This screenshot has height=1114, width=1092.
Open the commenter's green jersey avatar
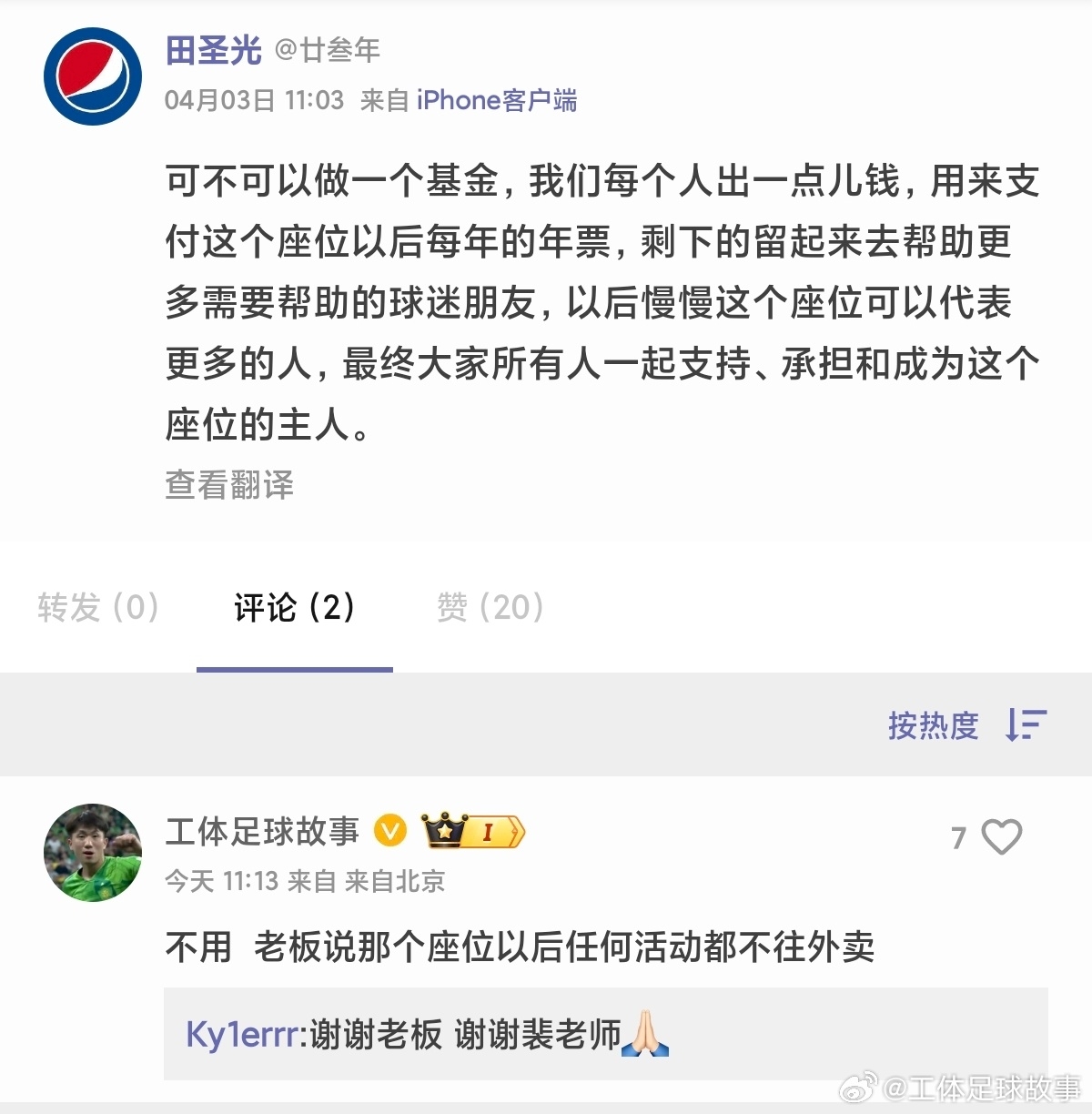93,853
